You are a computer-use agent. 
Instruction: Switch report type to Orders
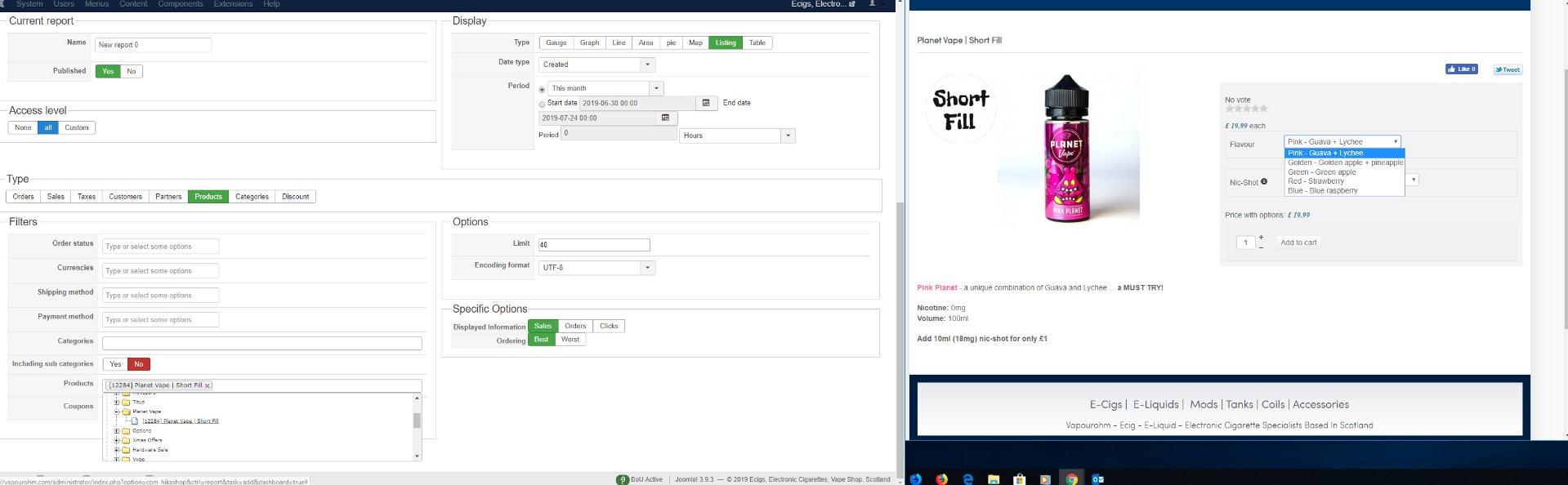pos(24,197)
